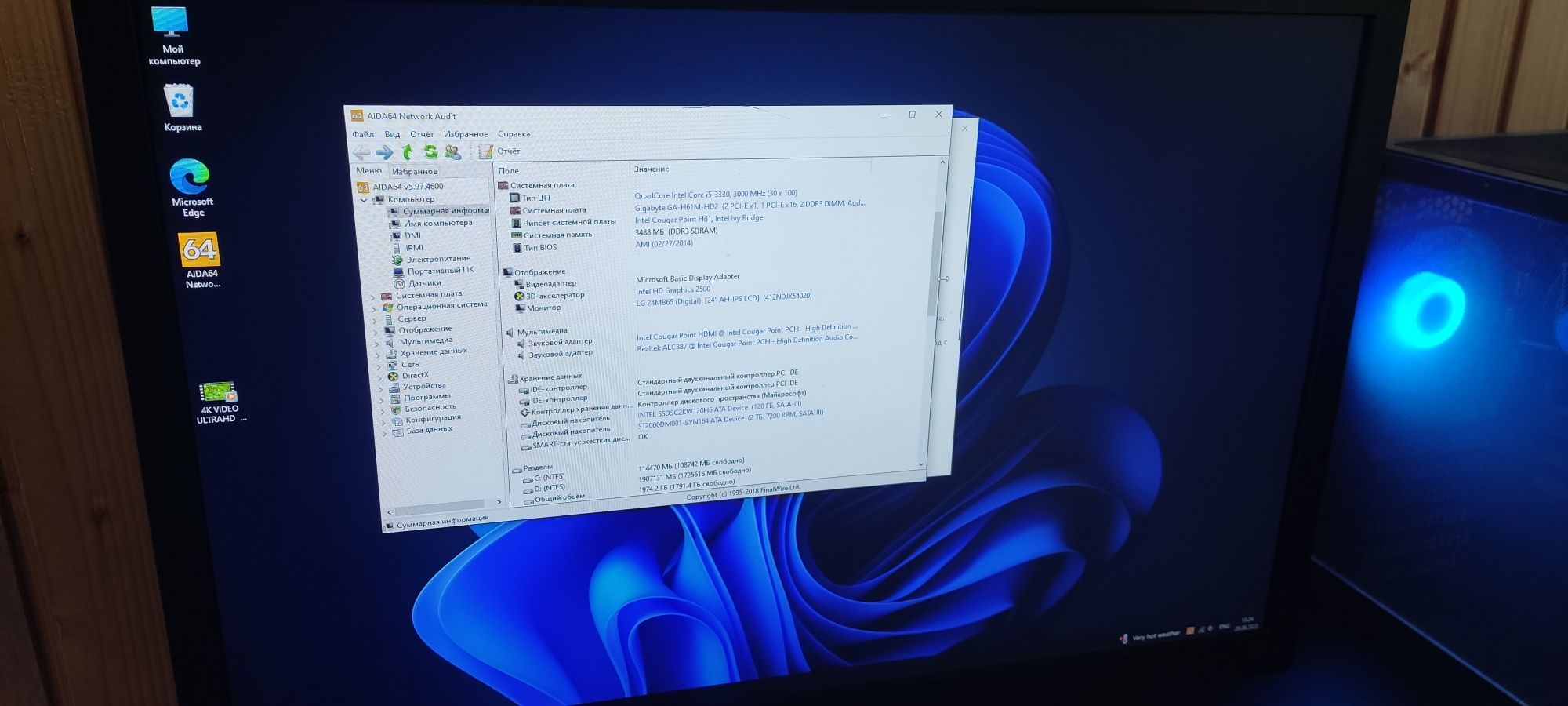This screenshot has height=706, width=1568.
Task: Open the AIDA64 Network desktop shortcut
Action: pos(201,261)
